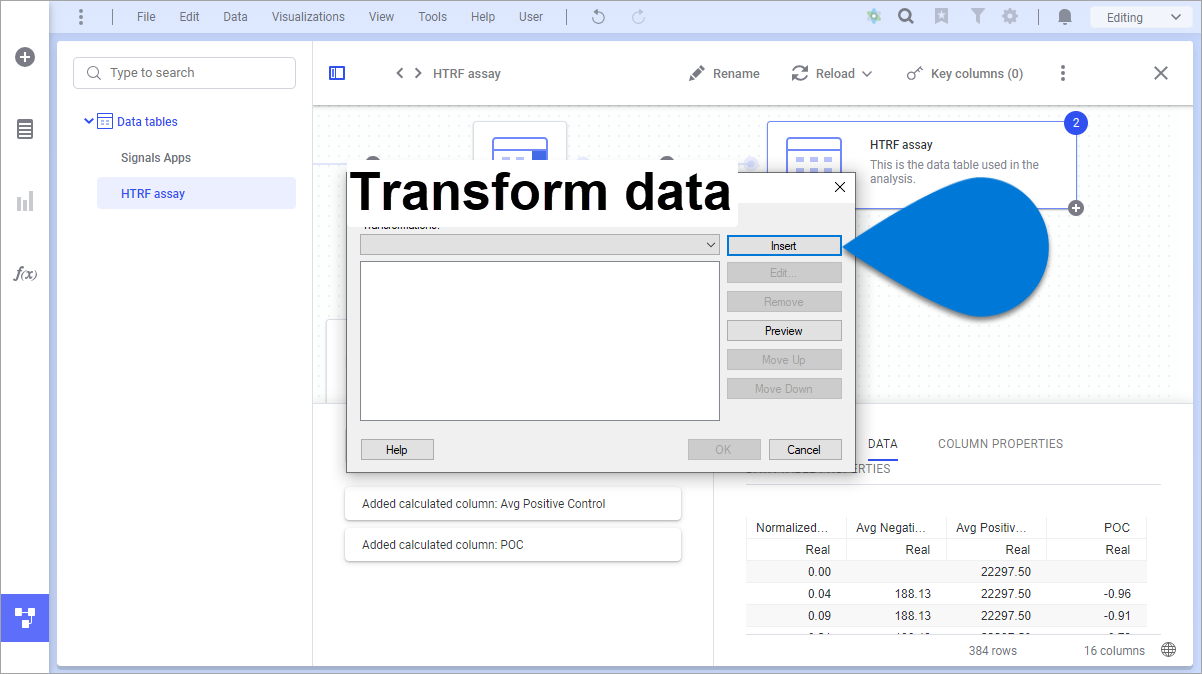Open the Transformations dropdown in dialog

point(540,245)
